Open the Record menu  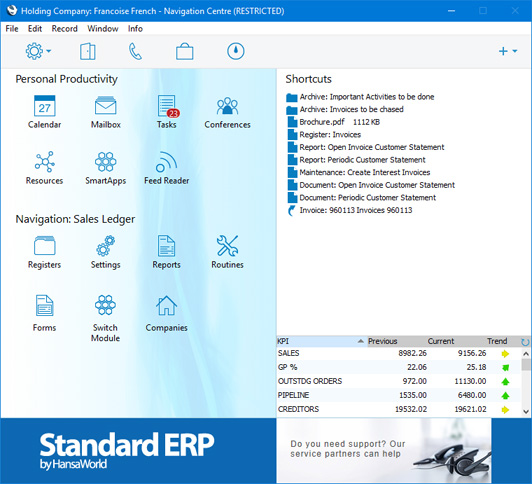[x=64, y=28]
